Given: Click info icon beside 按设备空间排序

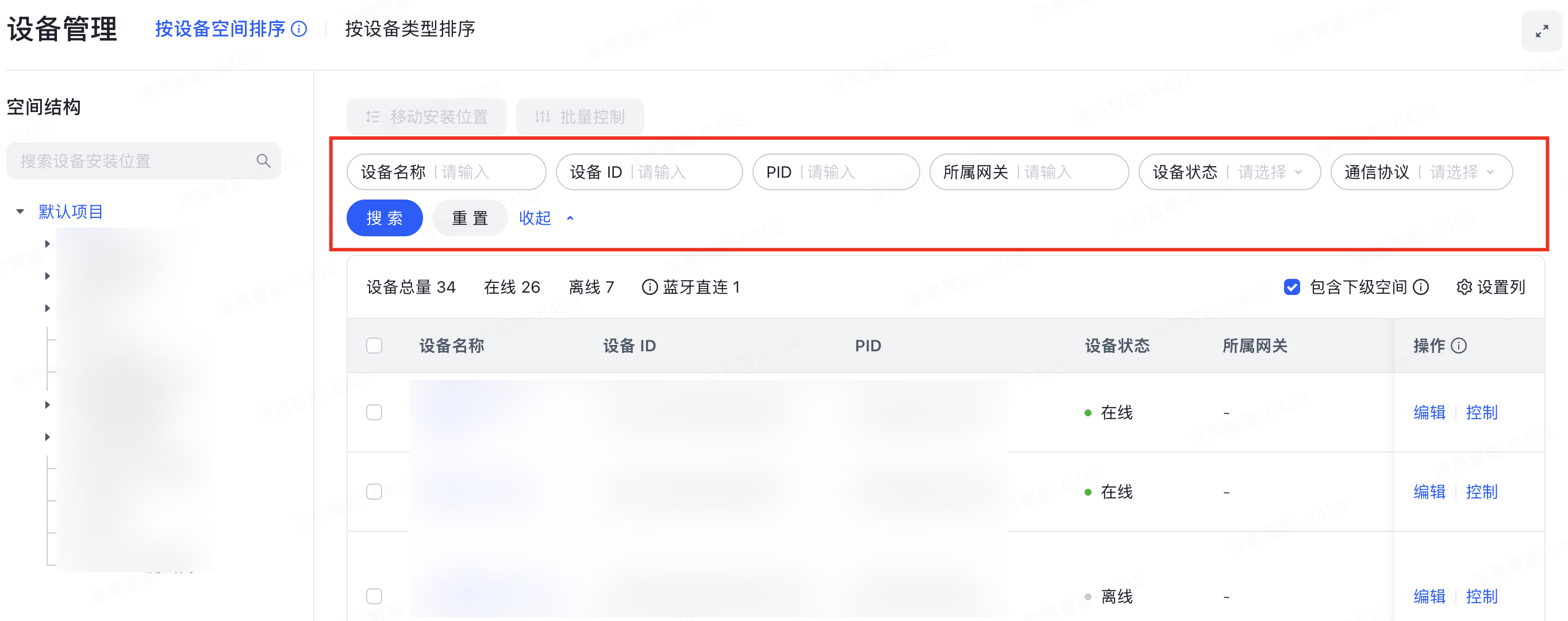Looking at the screenshot, I should (299, 29).
